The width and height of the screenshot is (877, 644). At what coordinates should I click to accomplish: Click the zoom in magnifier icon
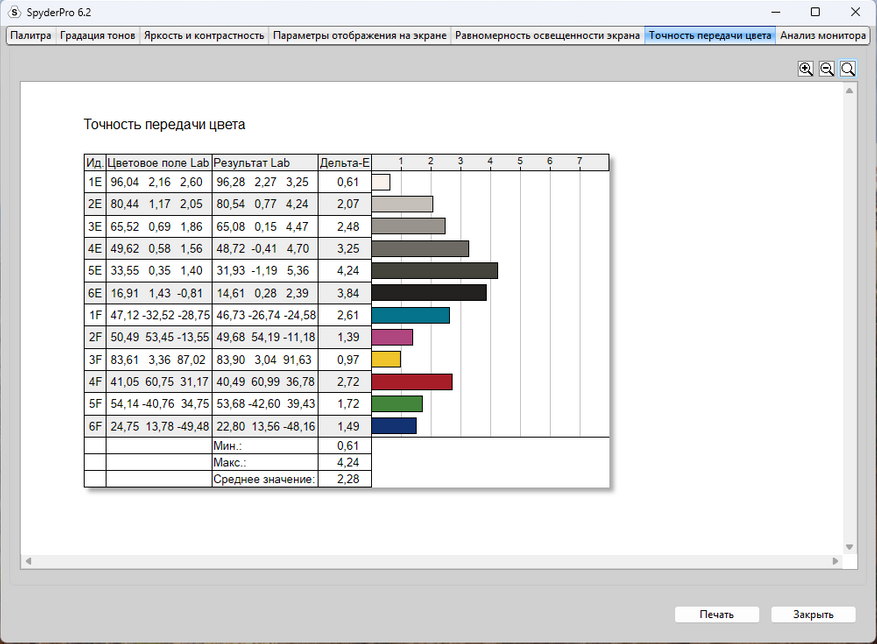pos(805,69)
